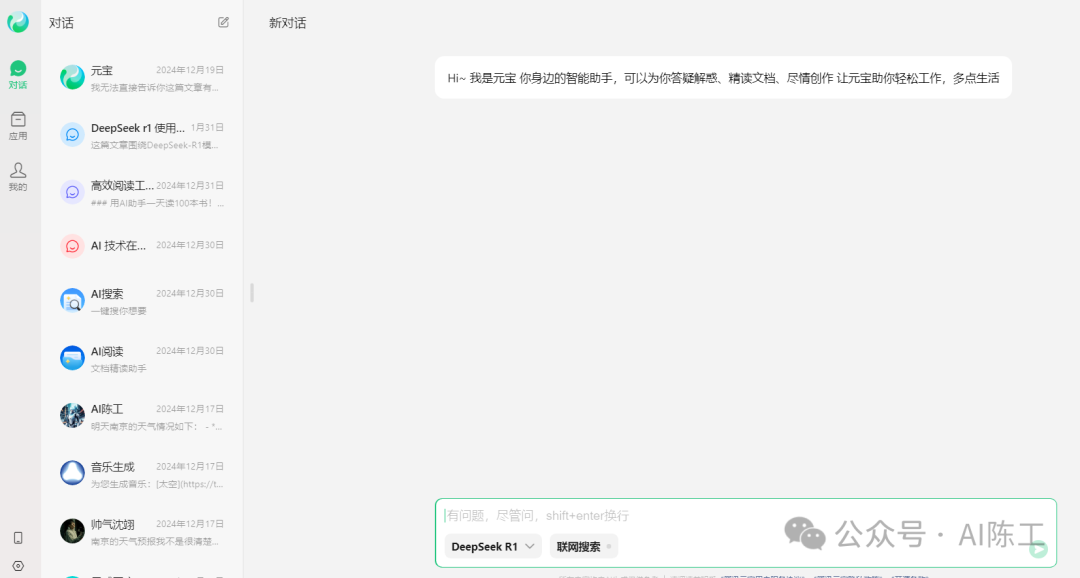
Task: Click the AI阅读 app icon
Action: point(72,358)
